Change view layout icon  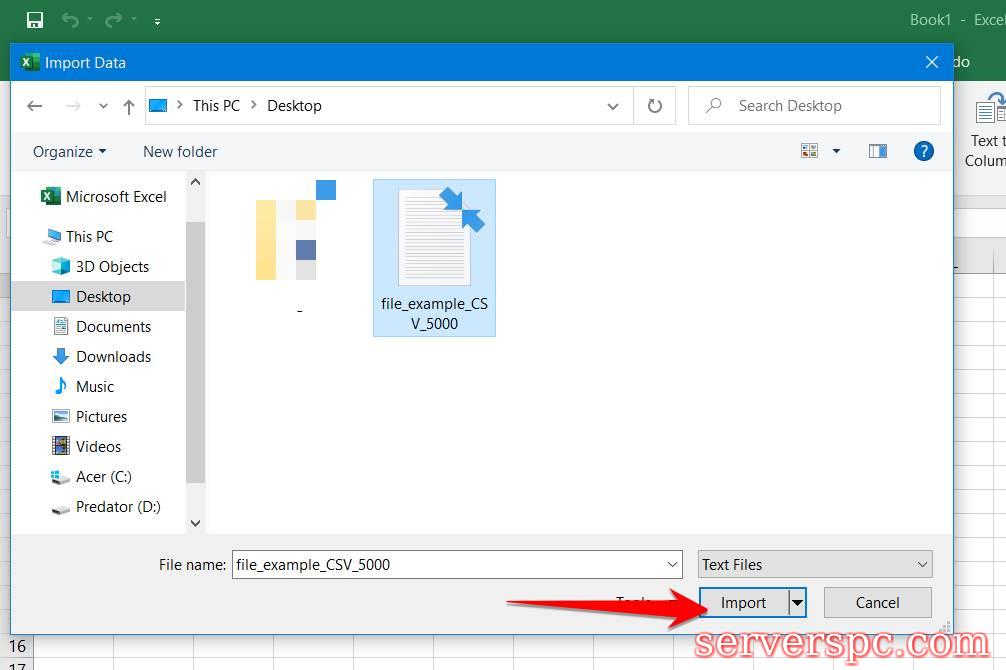pos(810,152)
